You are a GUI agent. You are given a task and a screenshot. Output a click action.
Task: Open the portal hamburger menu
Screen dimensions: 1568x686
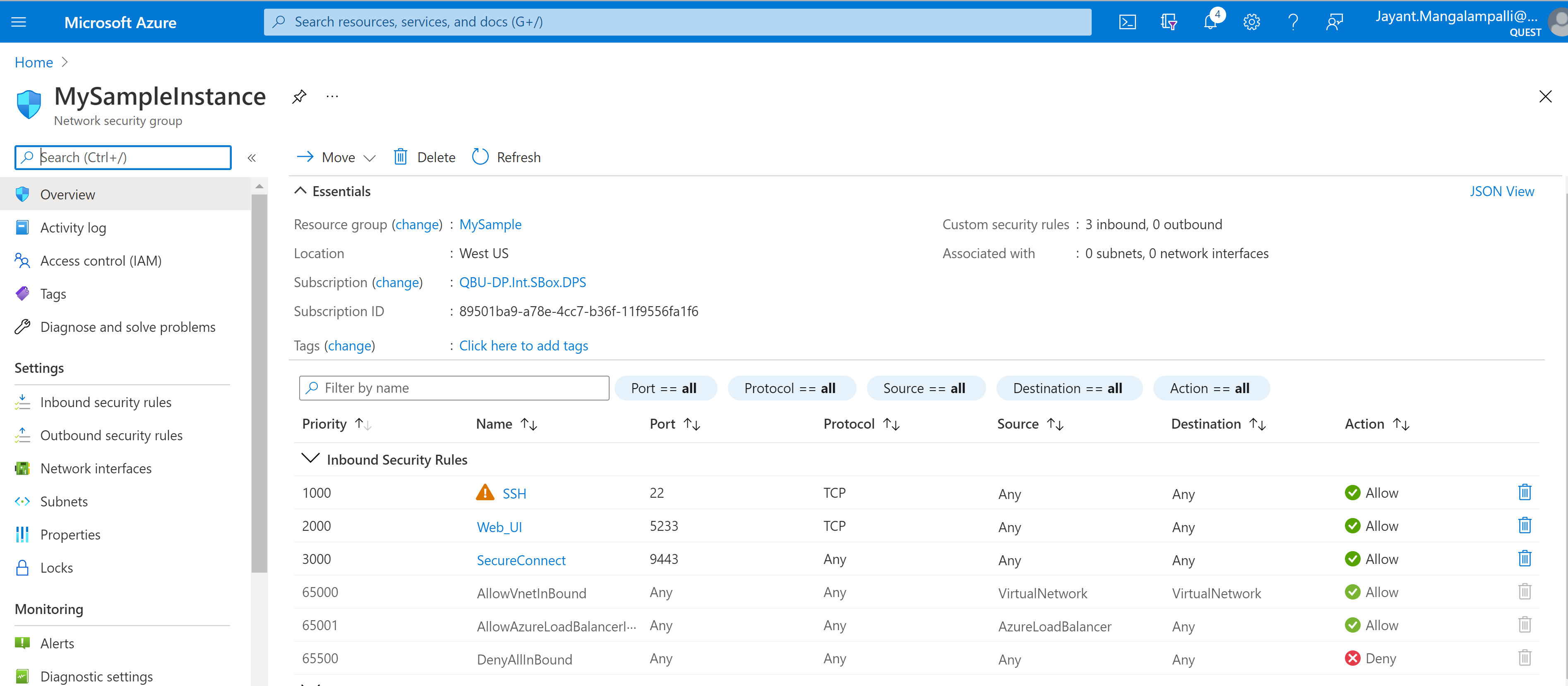tap(19, 22)
